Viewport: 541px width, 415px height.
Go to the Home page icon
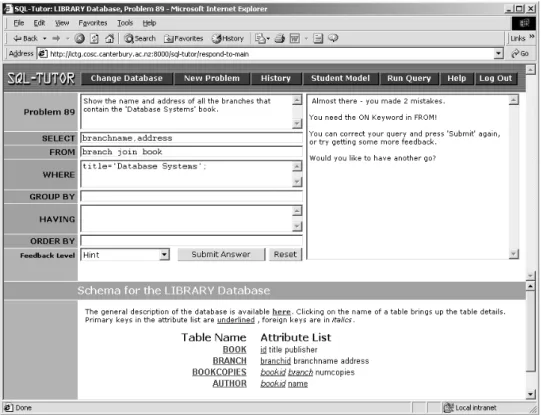109,38
